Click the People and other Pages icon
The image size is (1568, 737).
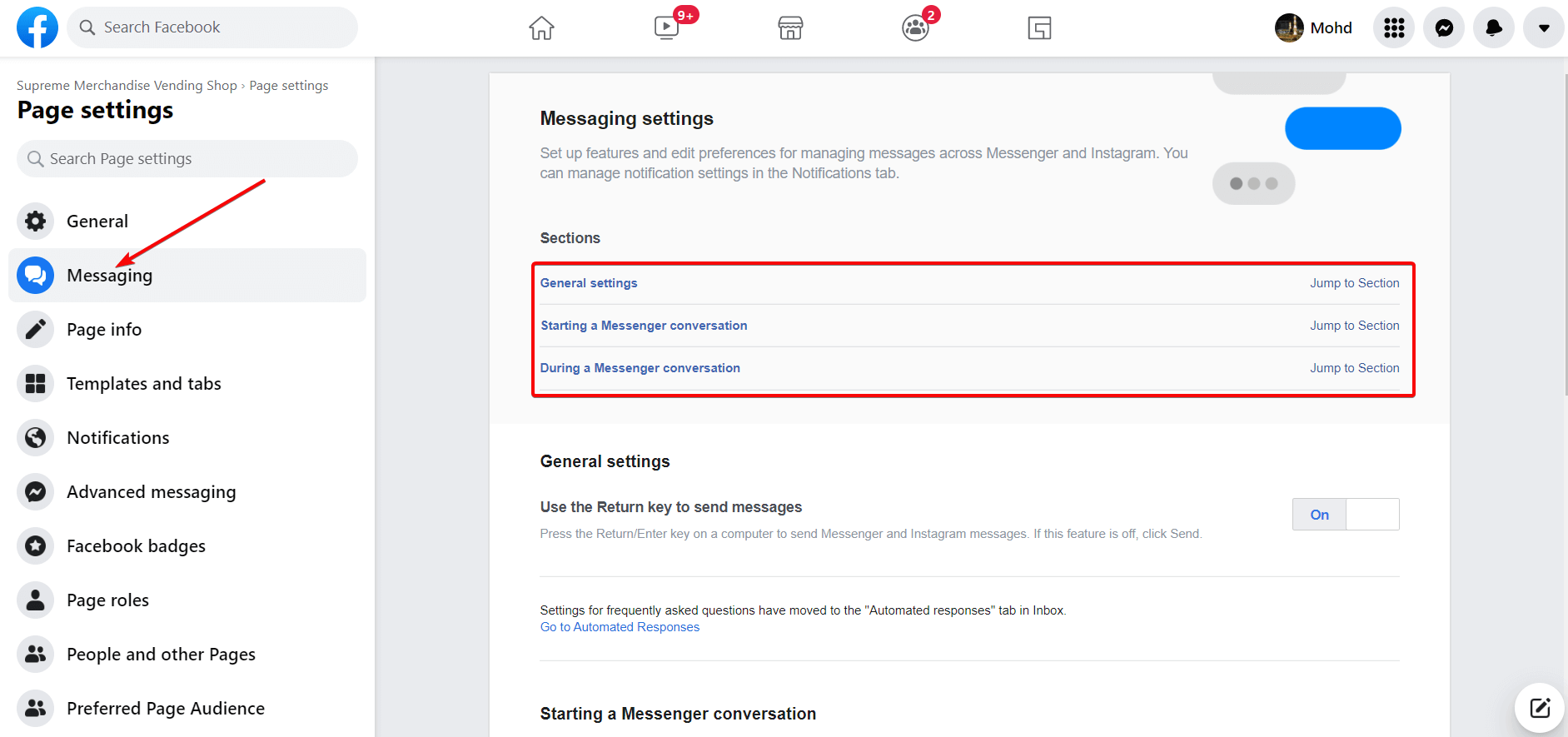point(35,654)
